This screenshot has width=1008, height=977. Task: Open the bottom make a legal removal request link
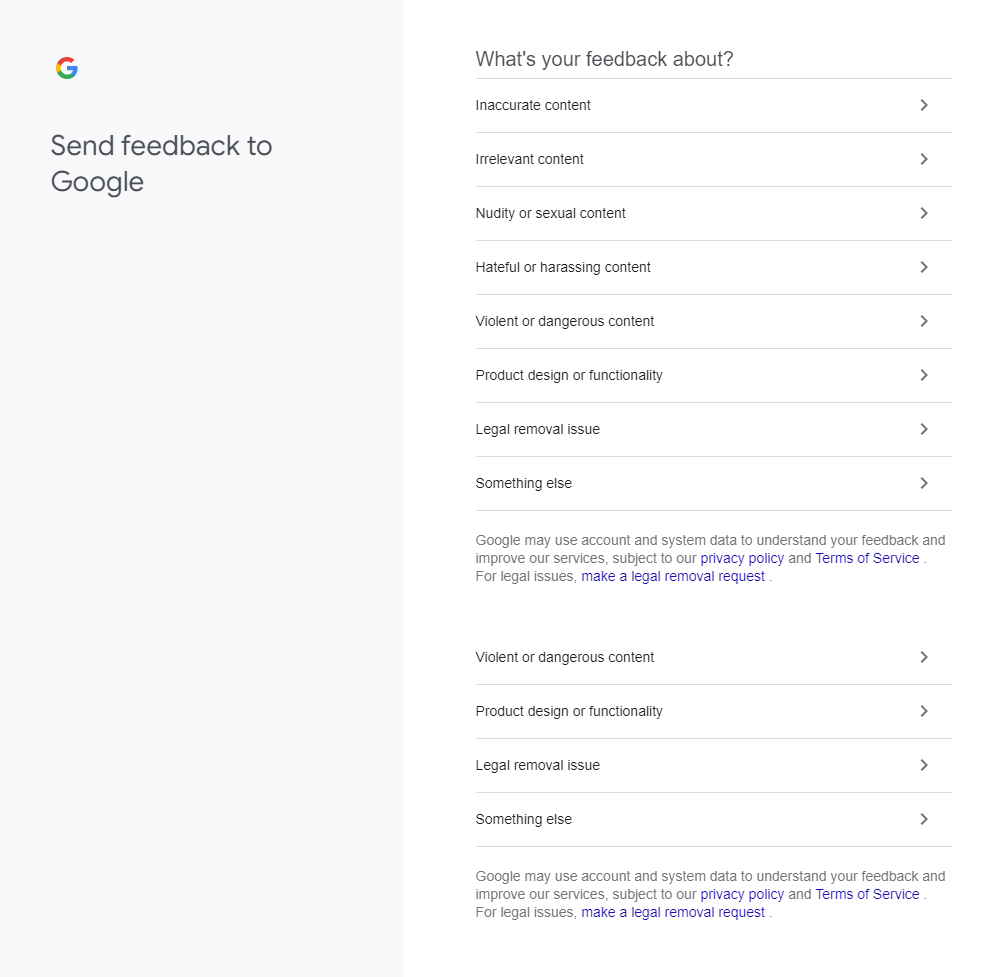coord(673,913)
